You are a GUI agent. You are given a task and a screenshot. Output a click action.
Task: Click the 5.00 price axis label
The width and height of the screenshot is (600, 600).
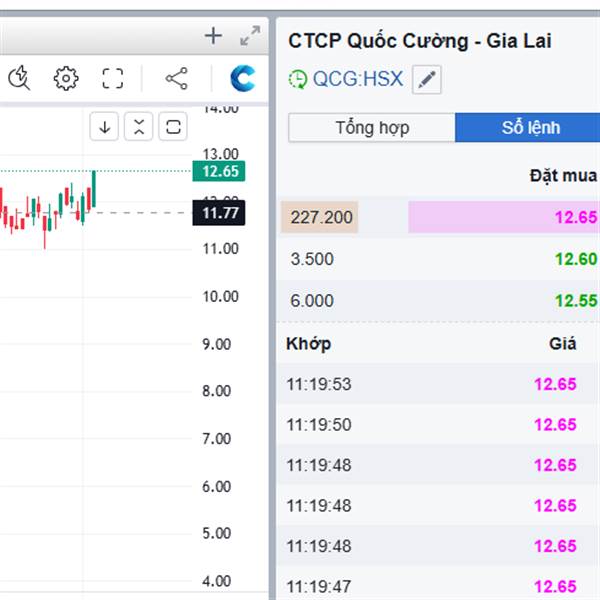click(217, 533)
